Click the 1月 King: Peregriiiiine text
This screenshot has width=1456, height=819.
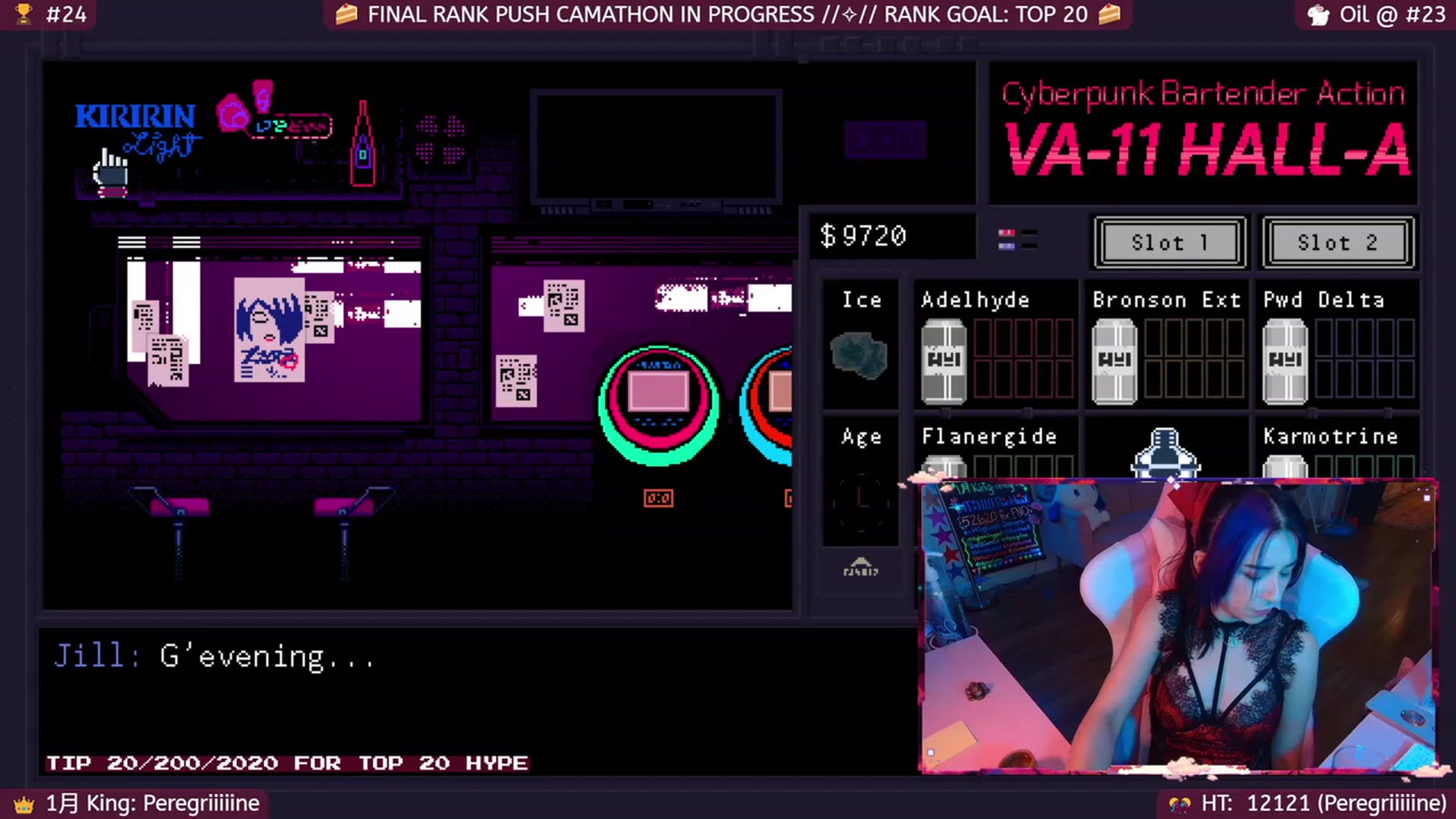(152, 803)
